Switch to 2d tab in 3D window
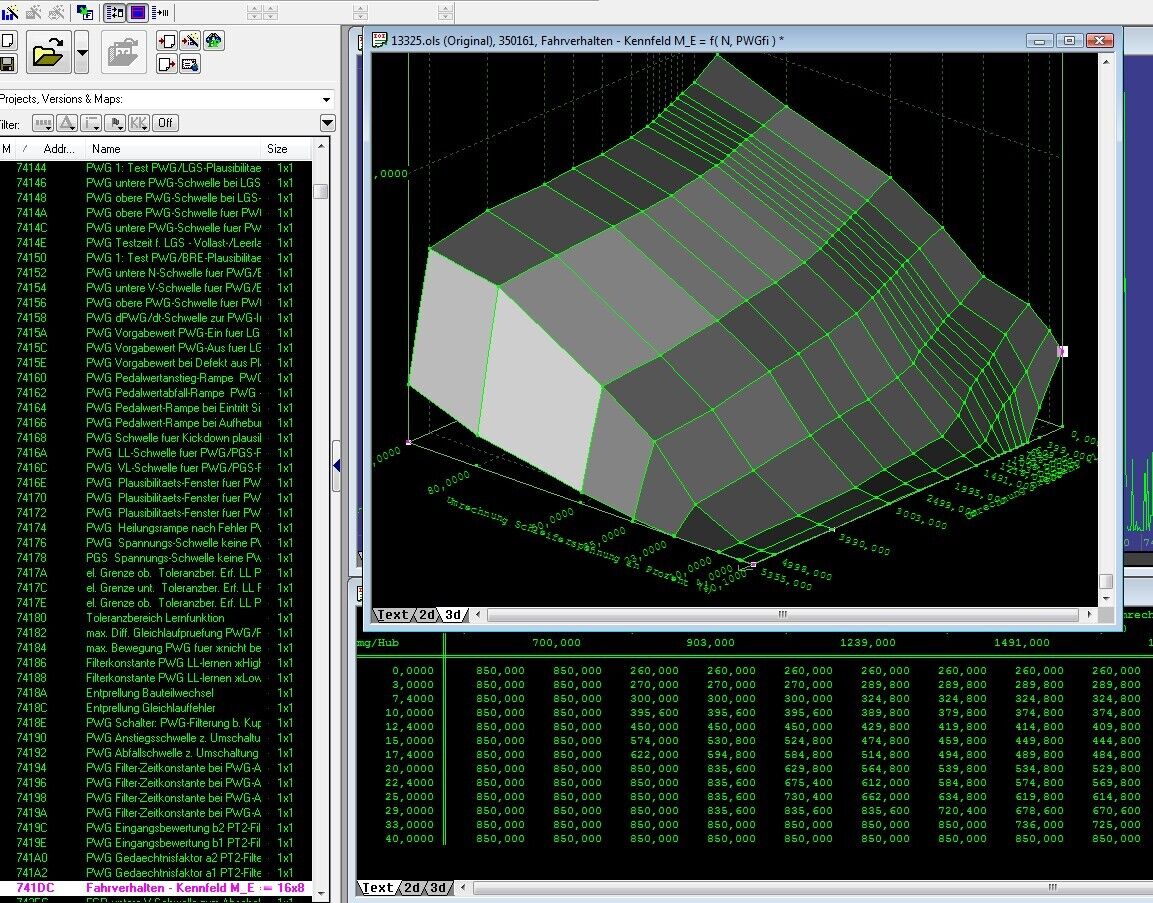 point(427,615)
